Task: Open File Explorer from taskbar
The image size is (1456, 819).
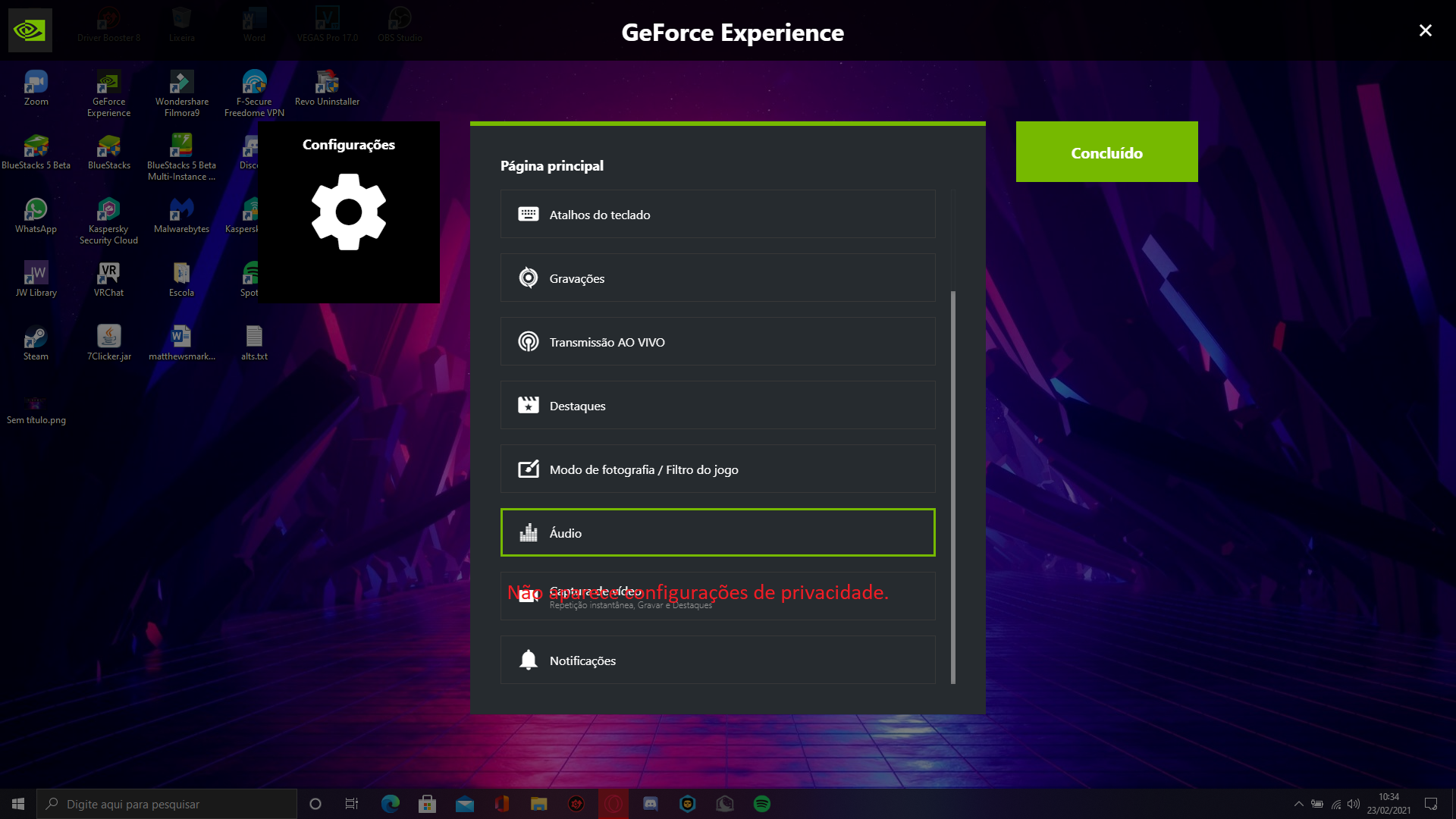Action: (539, 804)
